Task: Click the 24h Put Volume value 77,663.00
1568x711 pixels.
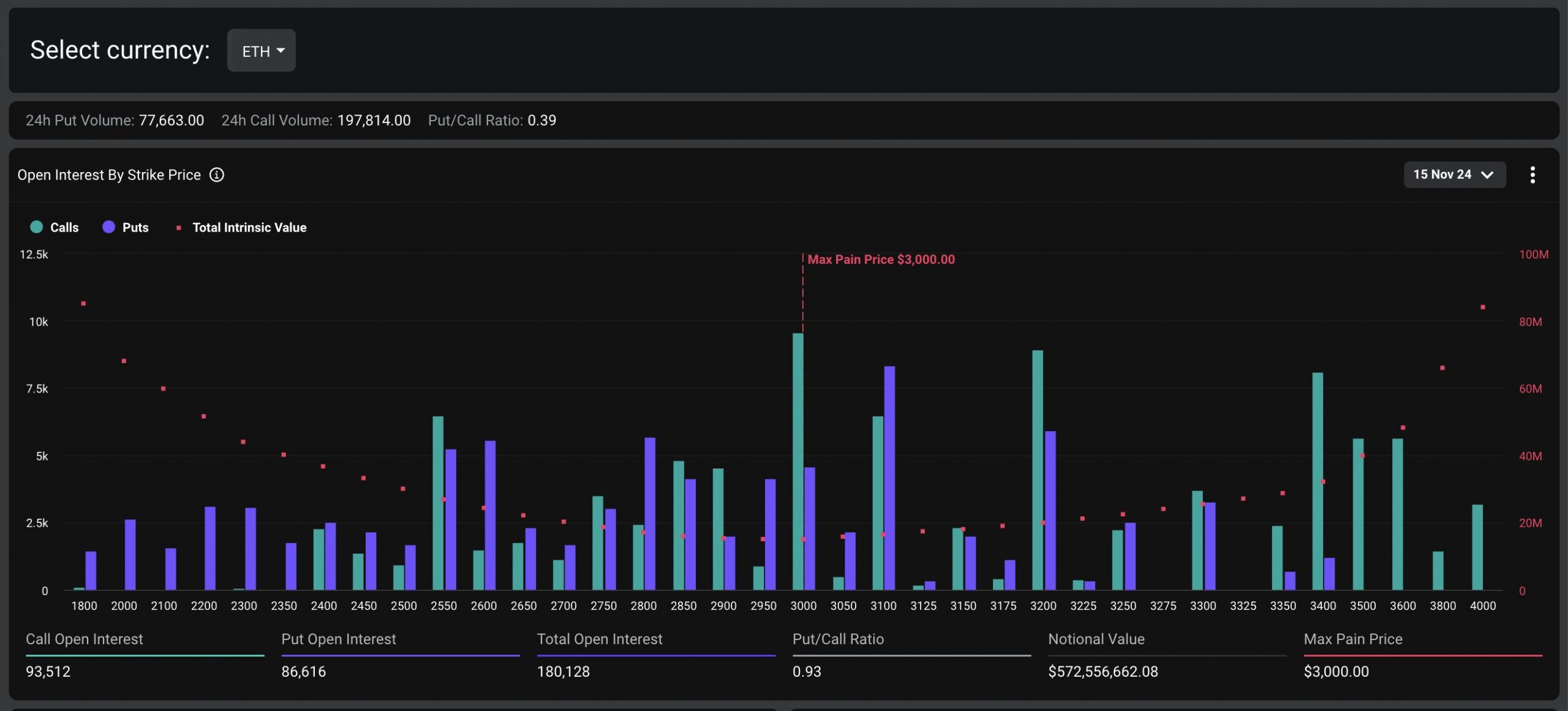Action: [171, 120]
